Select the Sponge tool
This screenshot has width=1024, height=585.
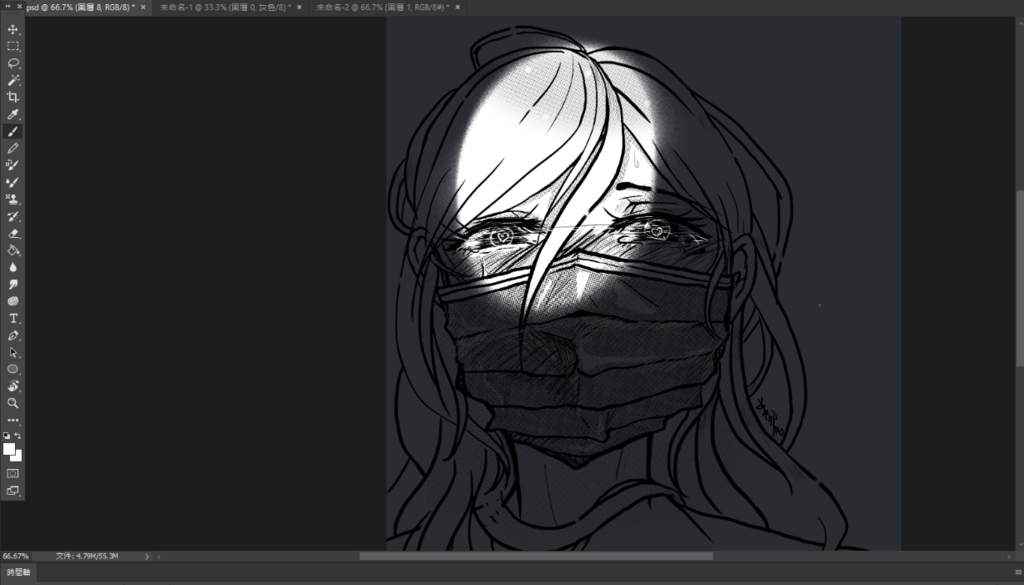12,301
